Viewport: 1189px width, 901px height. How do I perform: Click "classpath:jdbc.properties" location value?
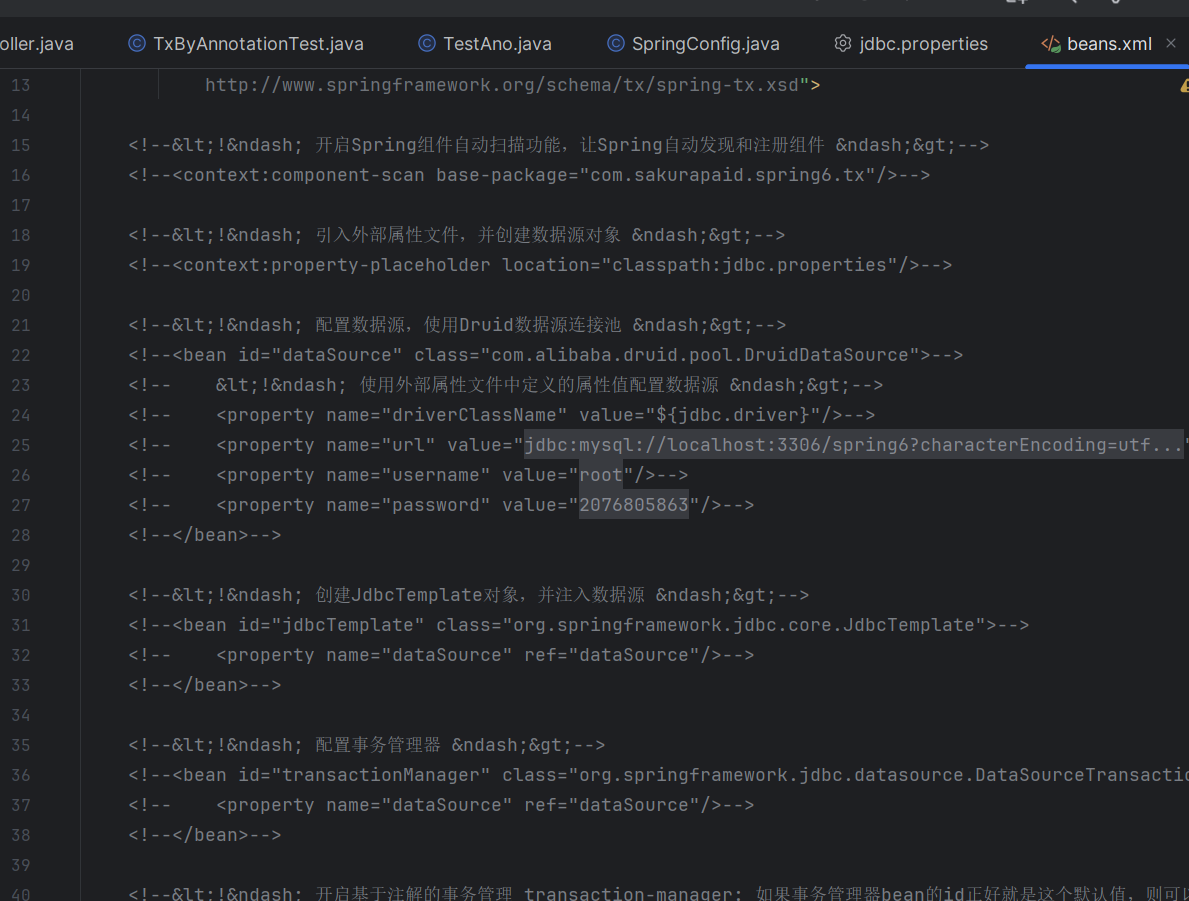pyautogui.click(x=749, y=265)
